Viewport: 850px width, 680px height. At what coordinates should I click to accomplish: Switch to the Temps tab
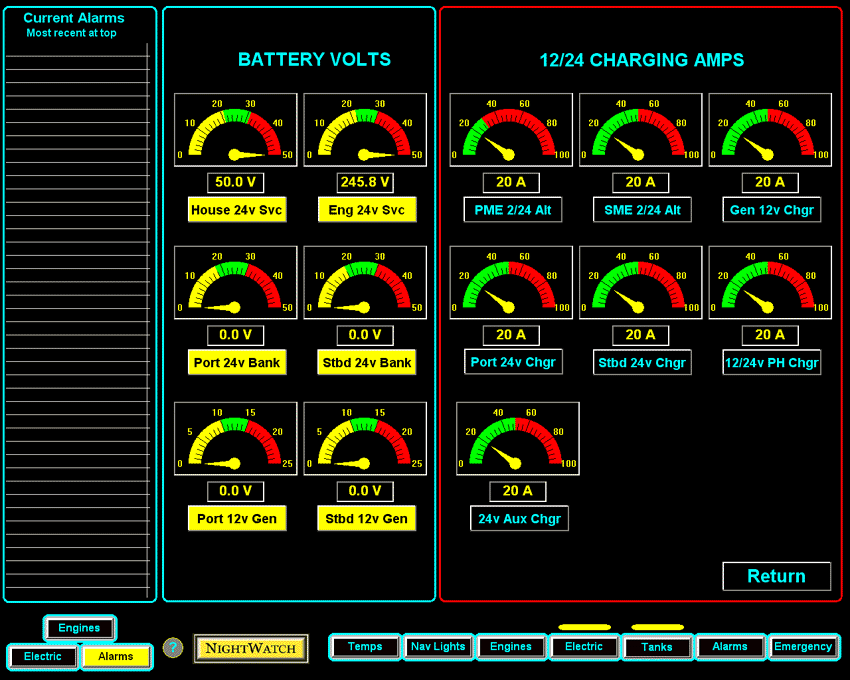pyautogui.click(x=364, y=647)
